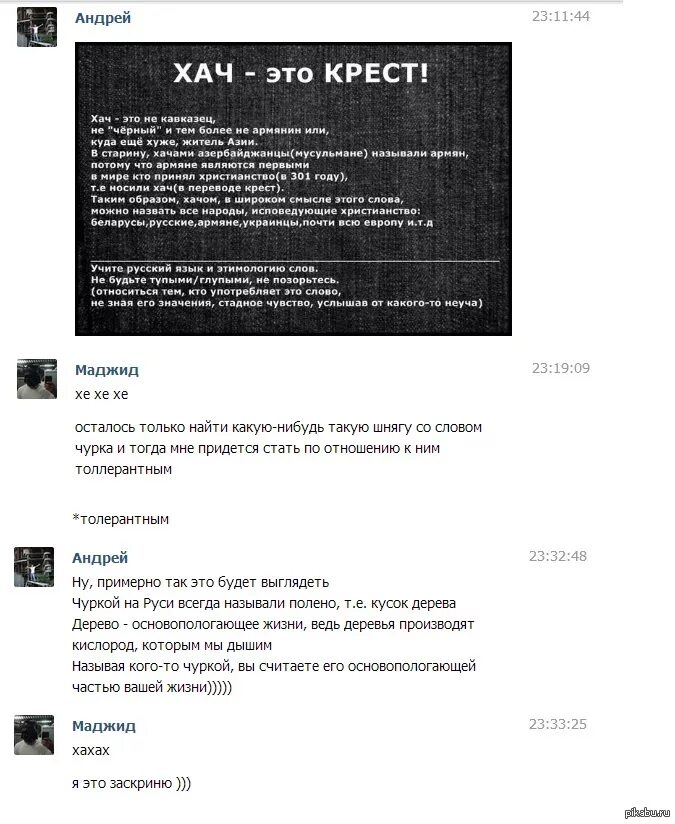
Task: Open Андрей's avatar on the 23:32:48 message
Action: [34, 567]
